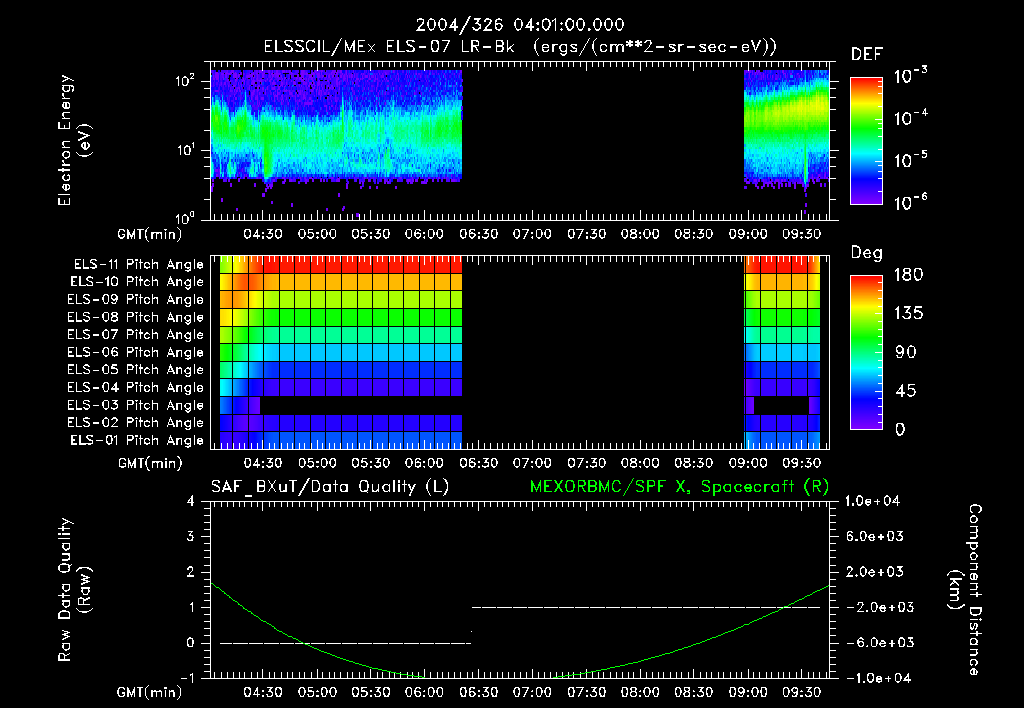Click the dashed data quality line at level 1

[646, 607]
